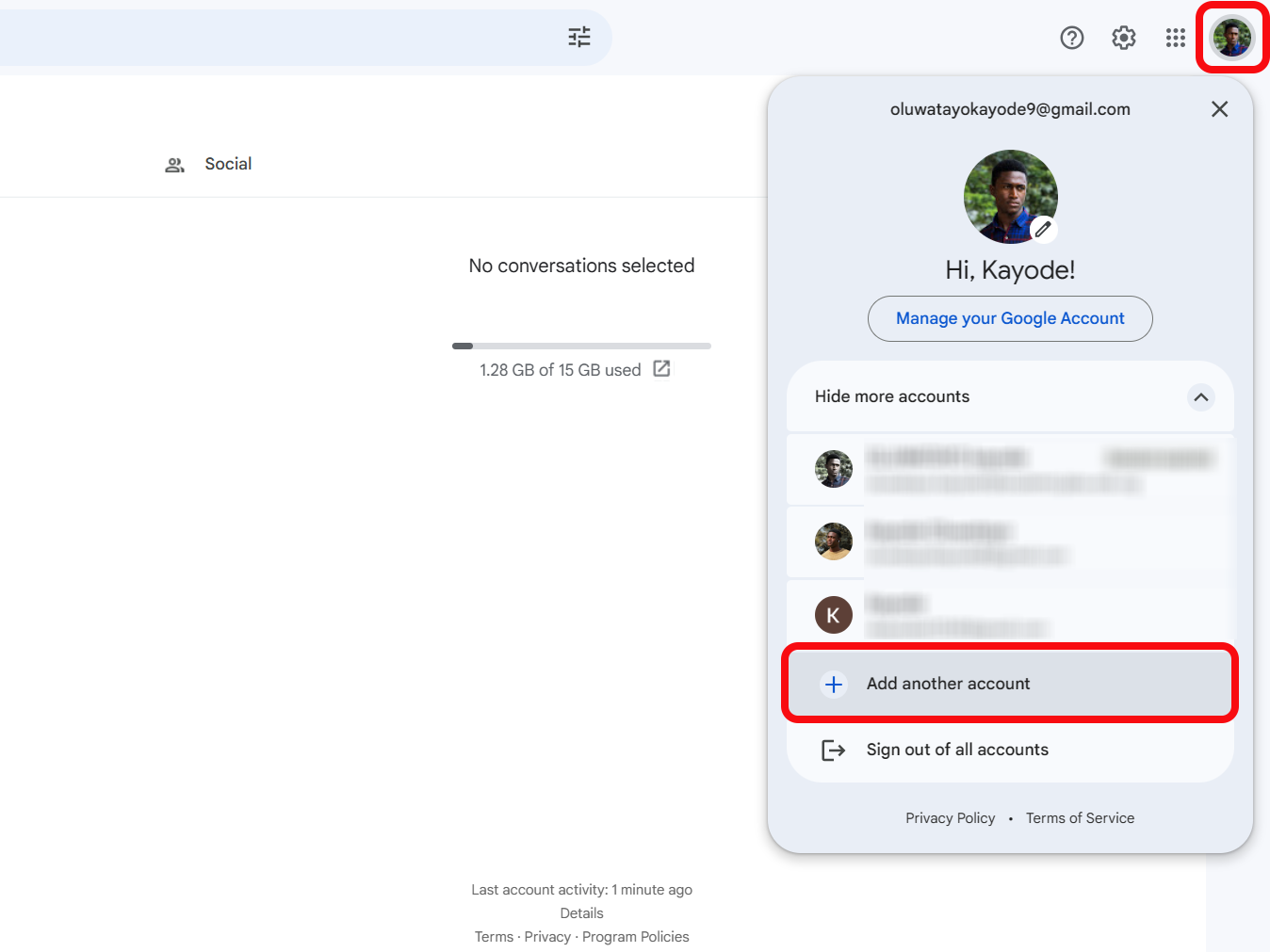Click the plus icon for adding account
The height and width of the screenshot is (952, 1270).
[834, 684]
